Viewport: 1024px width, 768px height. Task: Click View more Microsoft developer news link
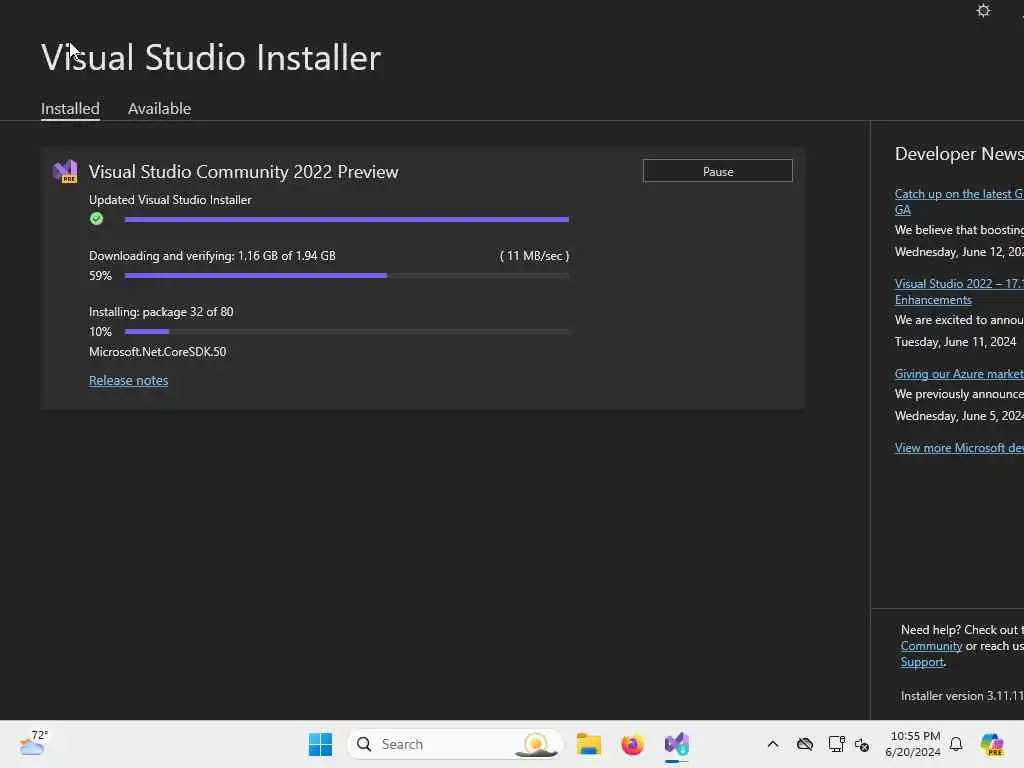point(959,448)
